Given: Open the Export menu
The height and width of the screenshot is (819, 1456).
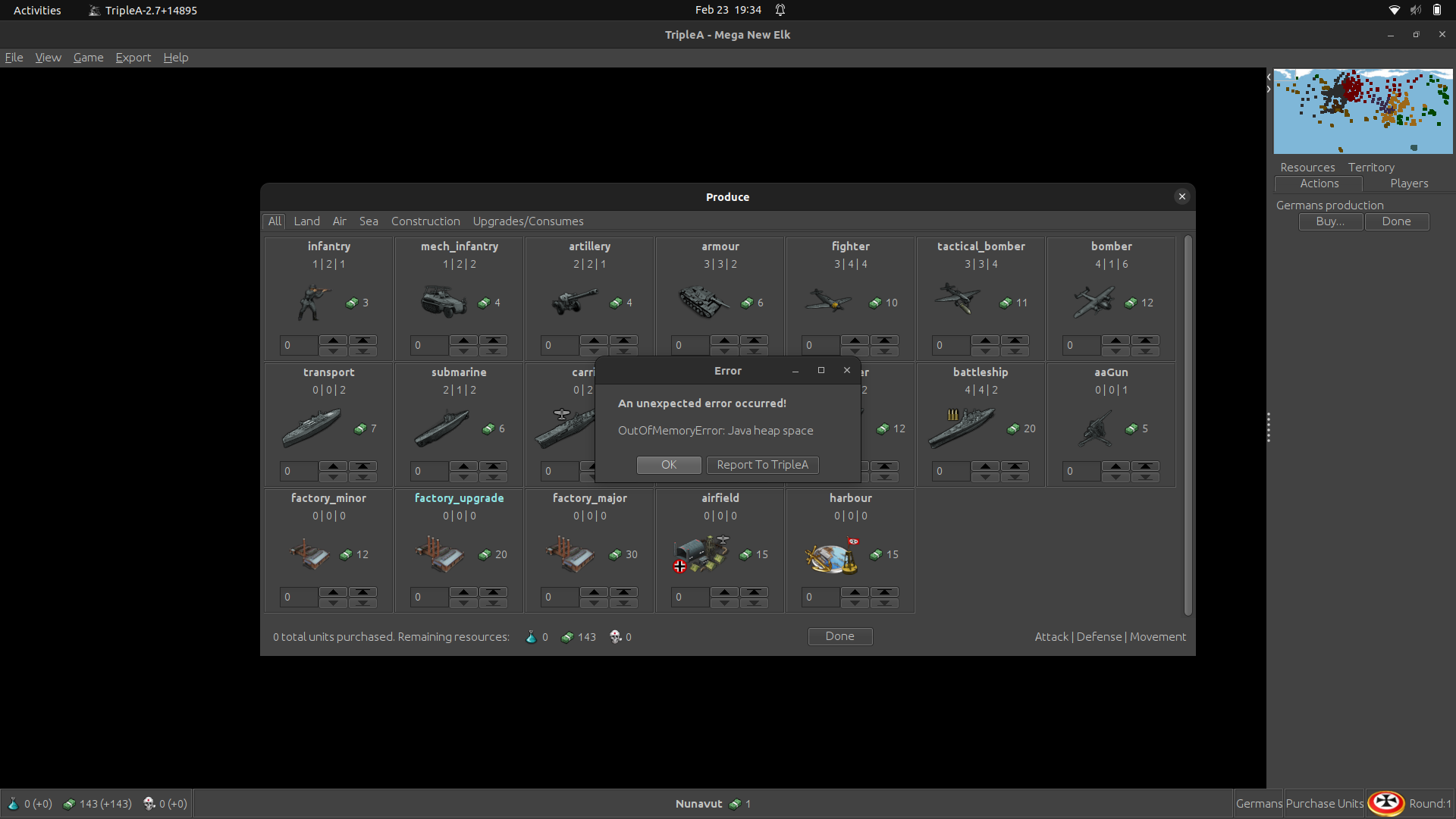Looking at the screenshot, I should (133, 58).
